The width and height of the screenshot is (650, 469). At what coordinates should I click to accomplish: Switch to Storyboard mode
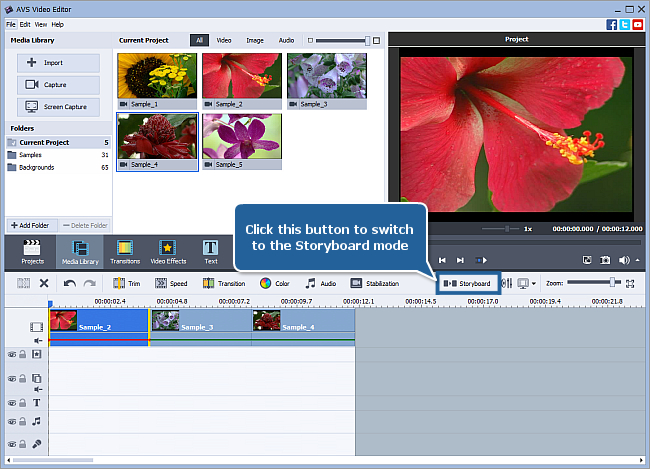point(467,284)
